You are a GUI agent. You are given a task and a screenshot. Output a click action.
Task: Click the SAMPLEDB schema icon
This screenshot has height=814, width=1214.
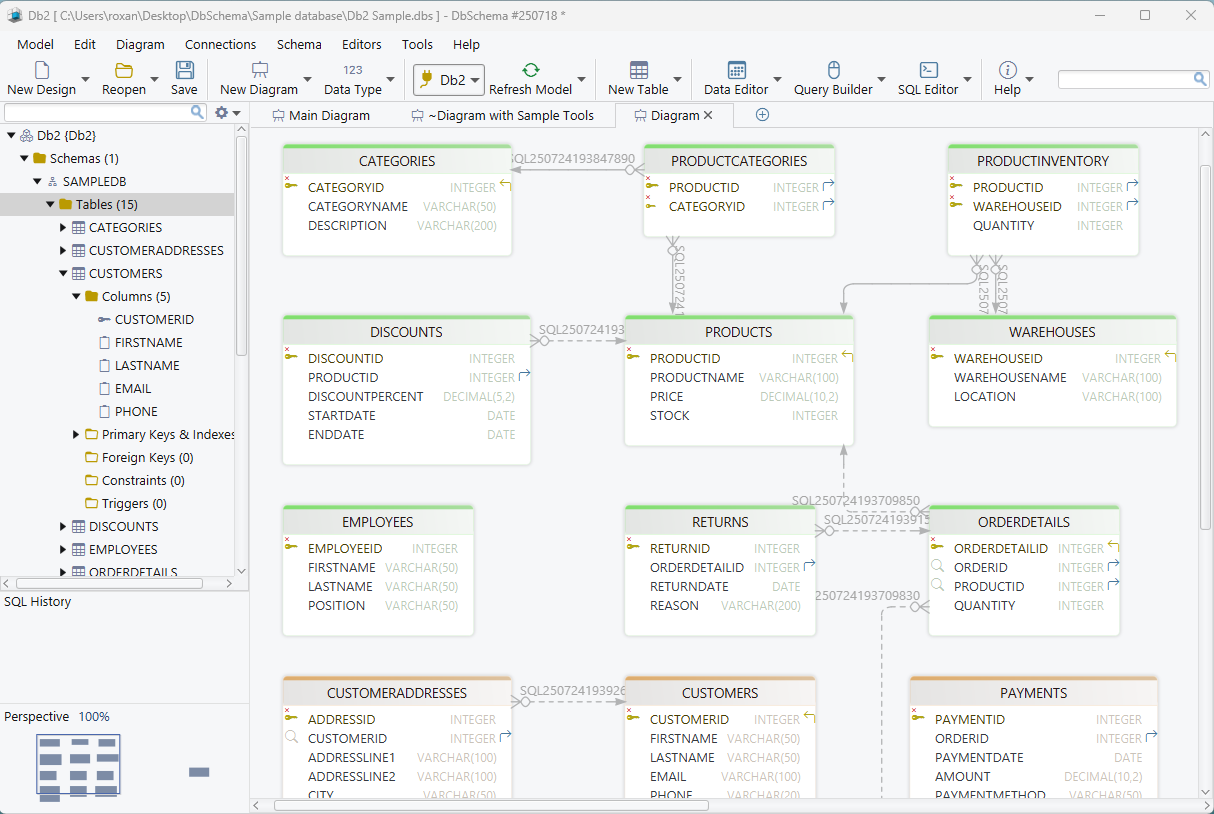(x=52, y=181)
